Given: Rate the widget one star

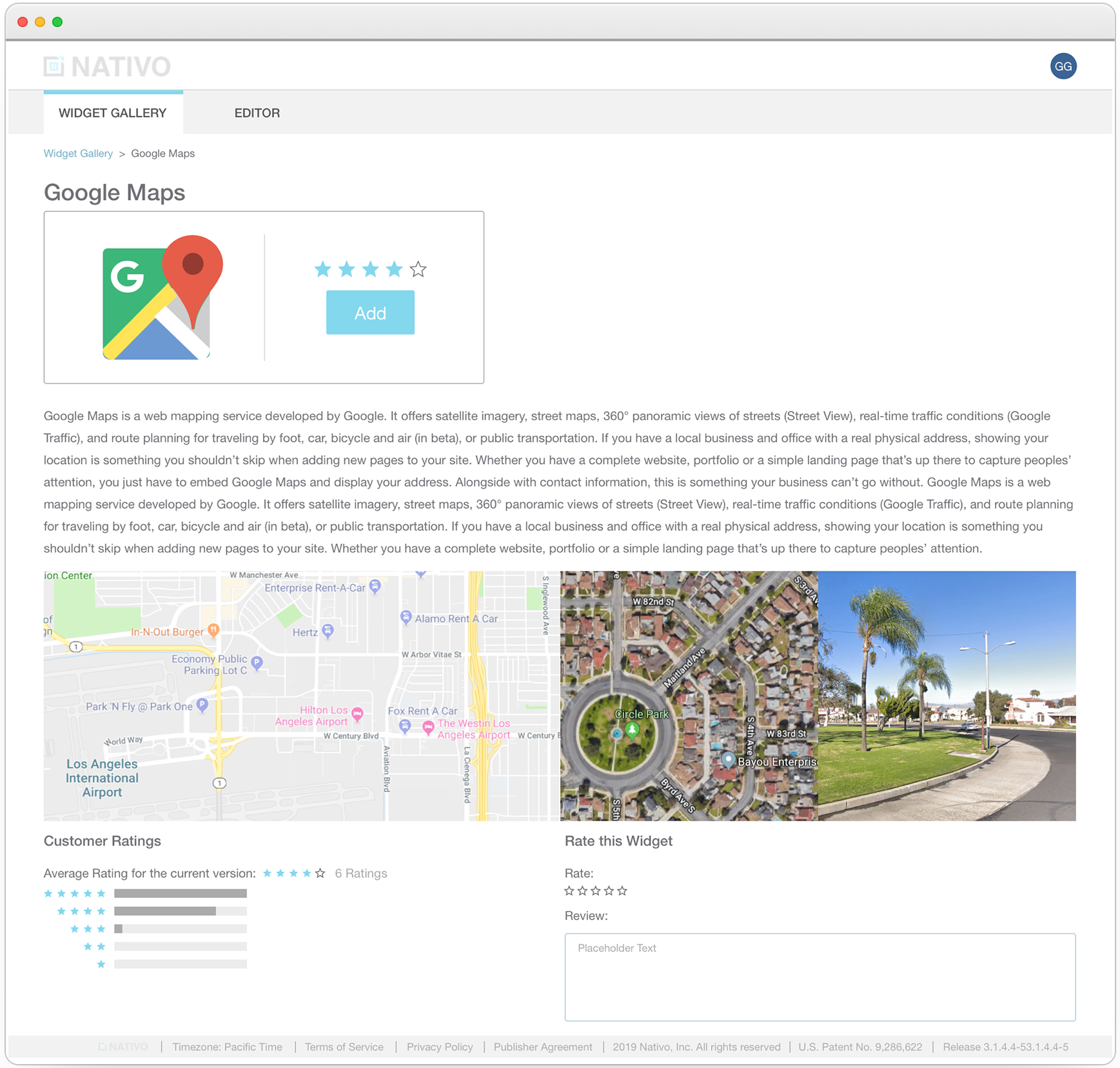Looking at the screenshot, I should [x=569, y=891].
